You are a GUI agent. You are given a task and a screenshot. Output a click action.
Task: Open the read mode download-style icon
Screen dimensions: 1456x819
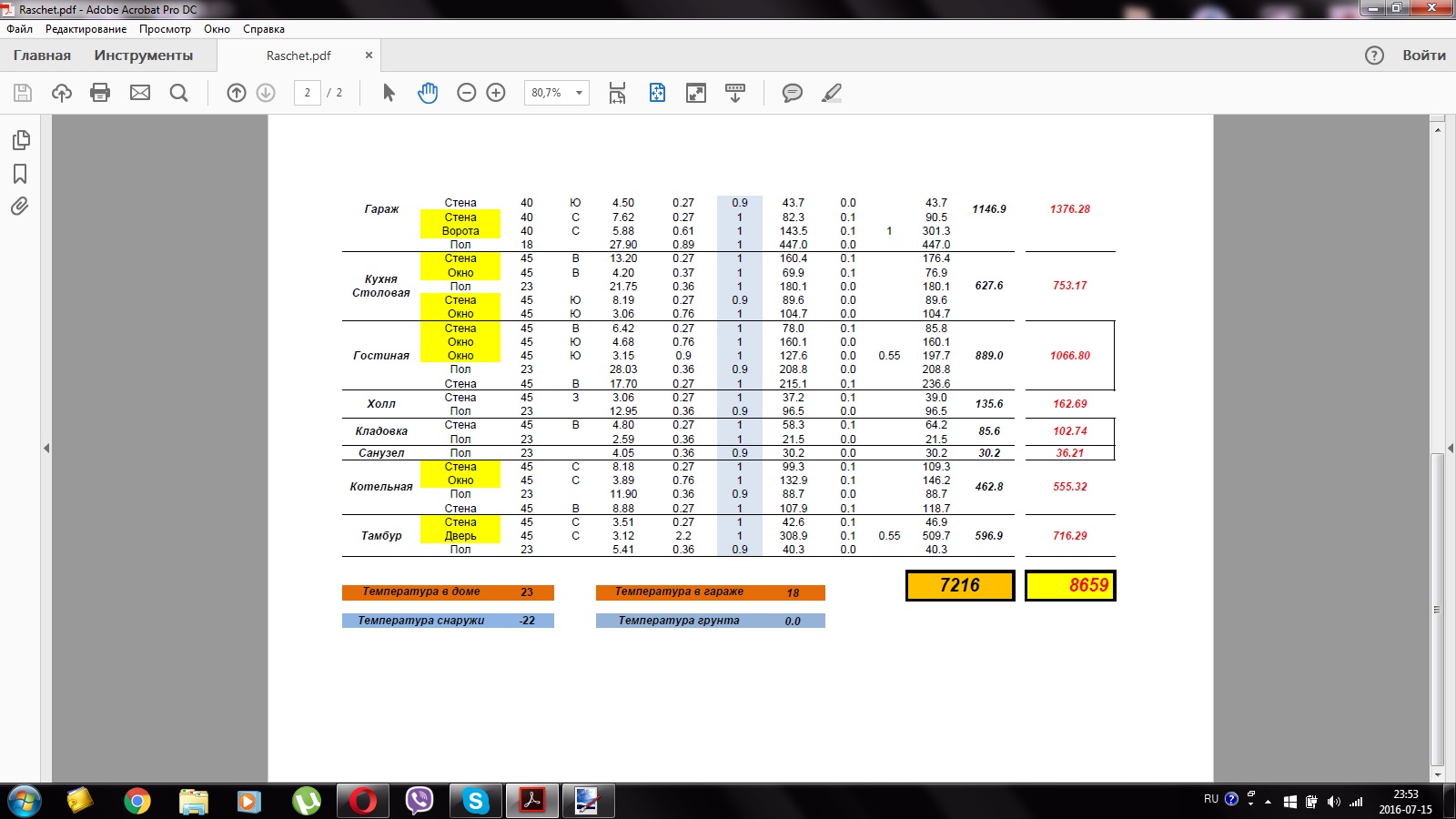coord(735,93)
